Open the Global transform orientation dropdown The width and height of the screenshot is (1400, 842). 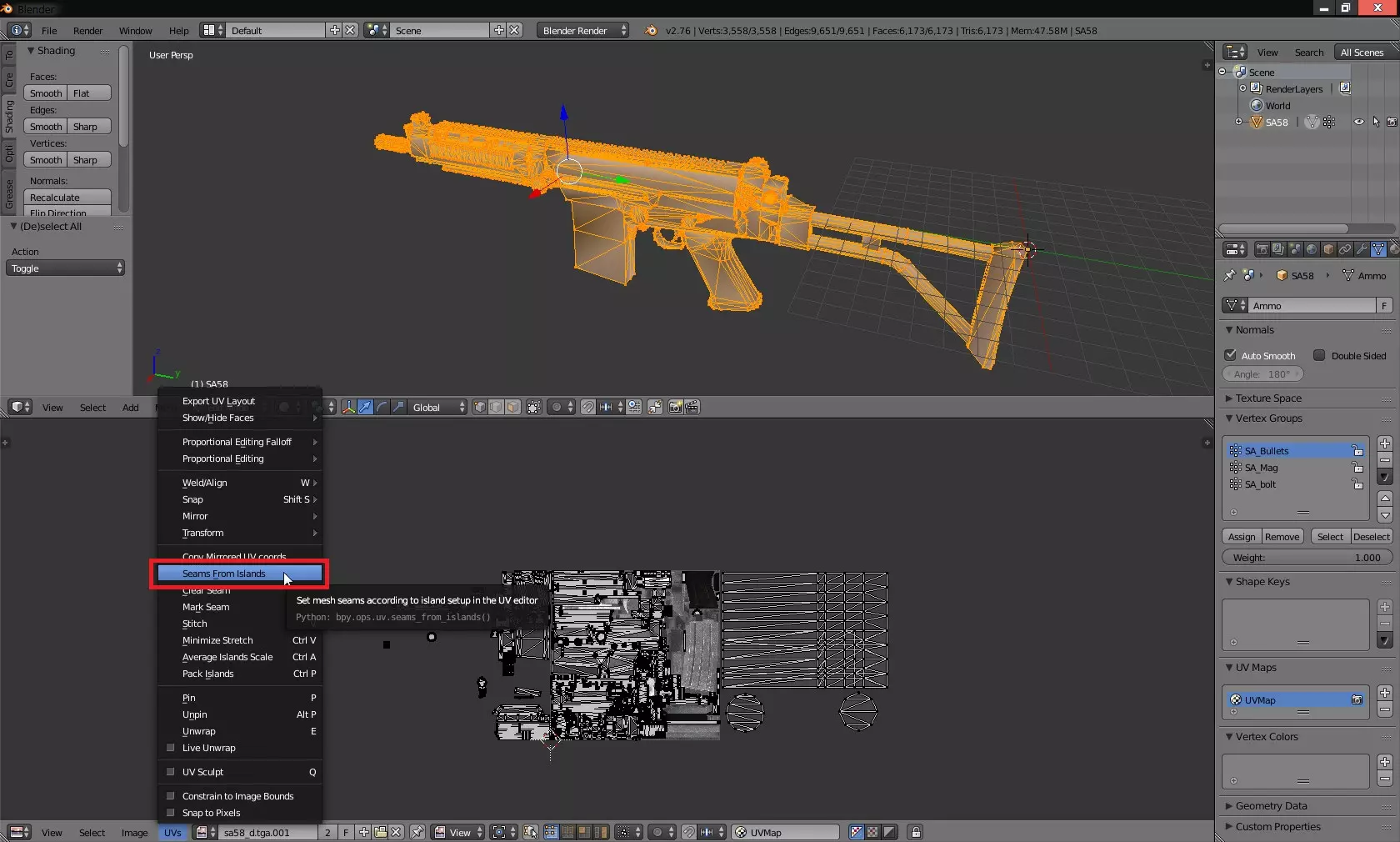pyautogui.click(x=438, y=407)
